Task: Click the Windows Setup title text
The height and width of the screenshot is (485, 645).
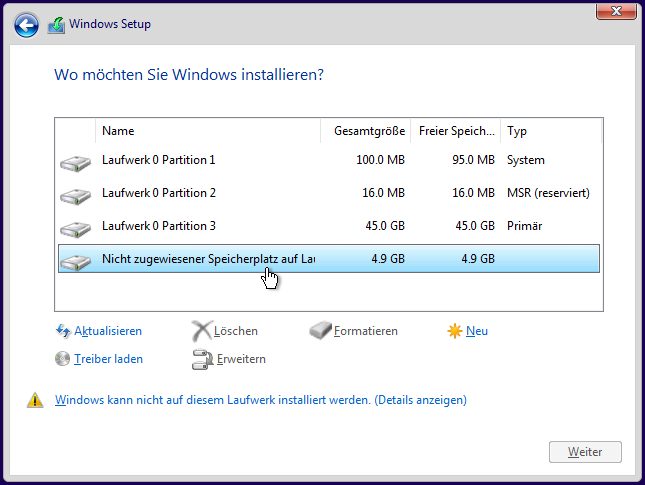Action: coord(110,24)
